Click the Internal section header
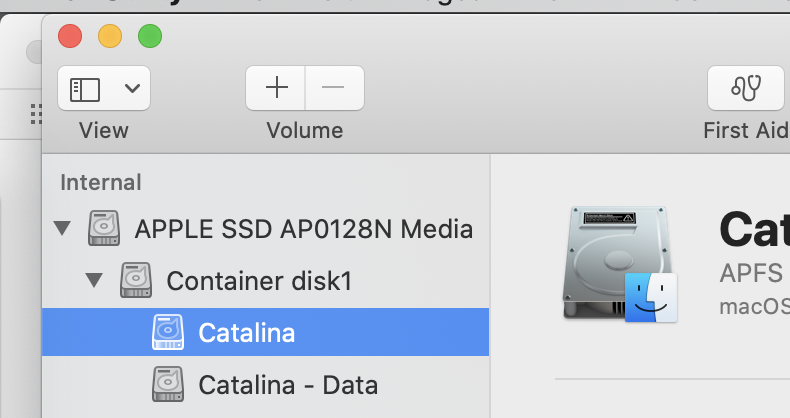Screen dimensions: 790x418 101,182
